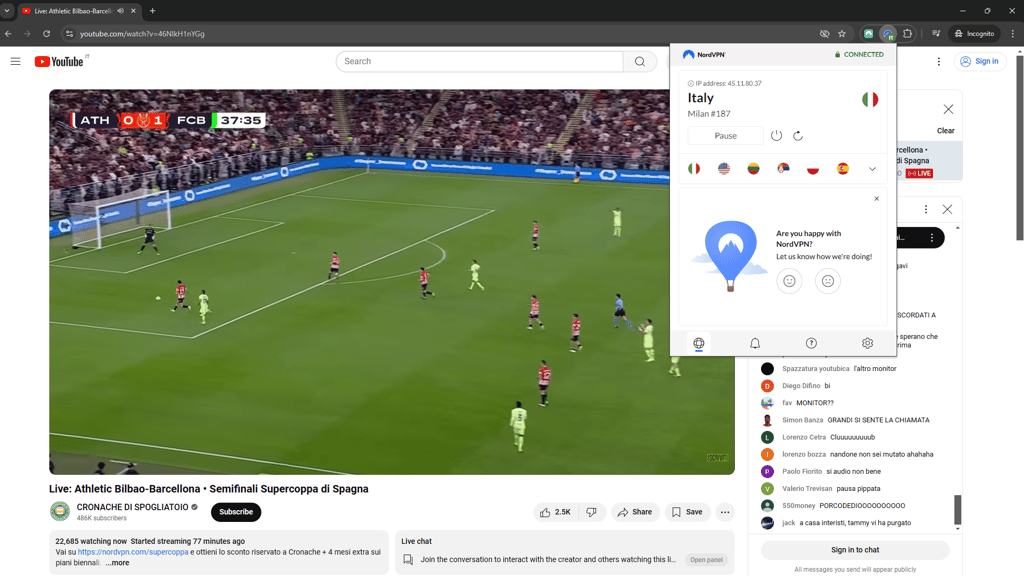Click the Incognito indicator
This screenshot has width=1024, height=576.
pos(974,33)
